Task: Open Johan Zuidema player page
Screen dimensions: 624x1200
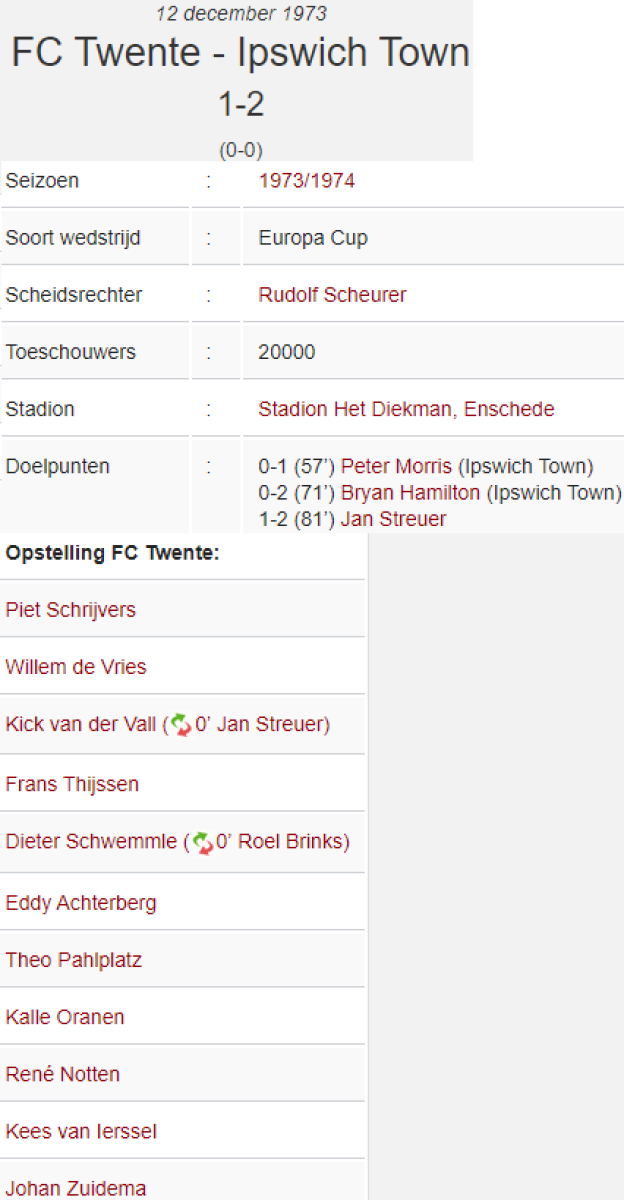Action: click(x=76, y=1188)
